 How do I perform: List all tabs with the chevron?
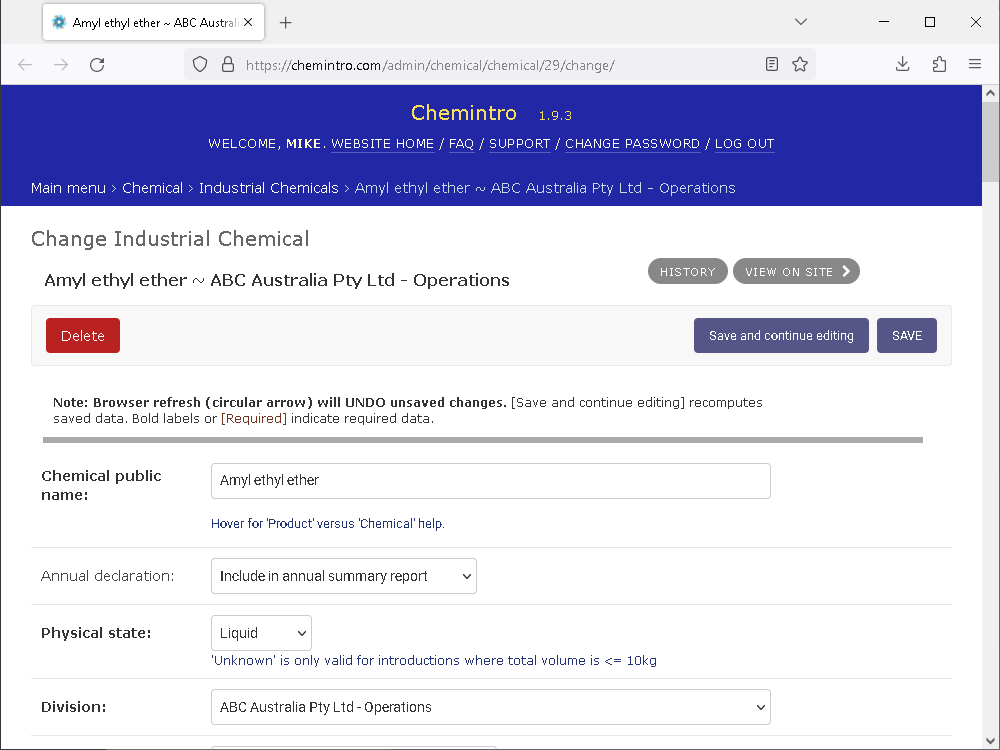click(801, 22)
